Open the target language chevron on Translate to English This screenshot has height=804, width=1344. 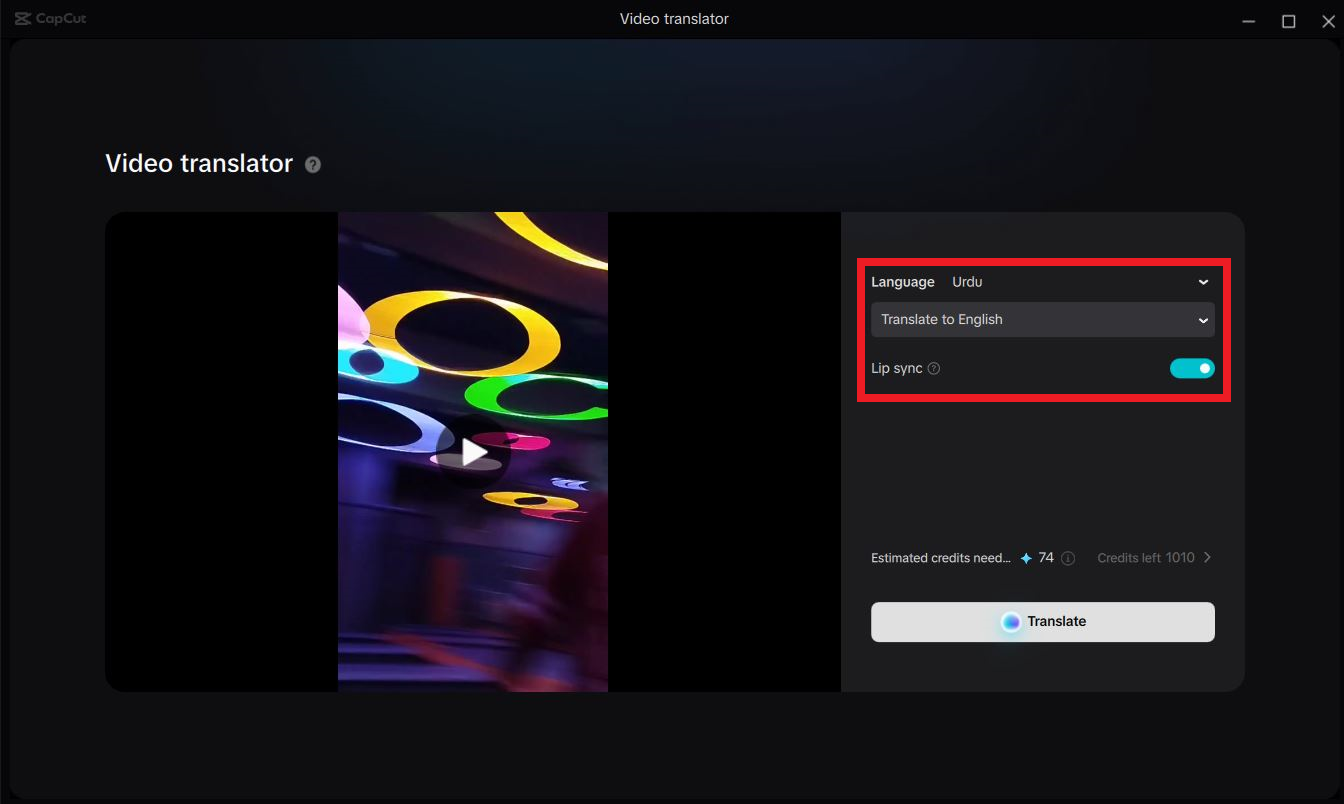point(1203,320)
